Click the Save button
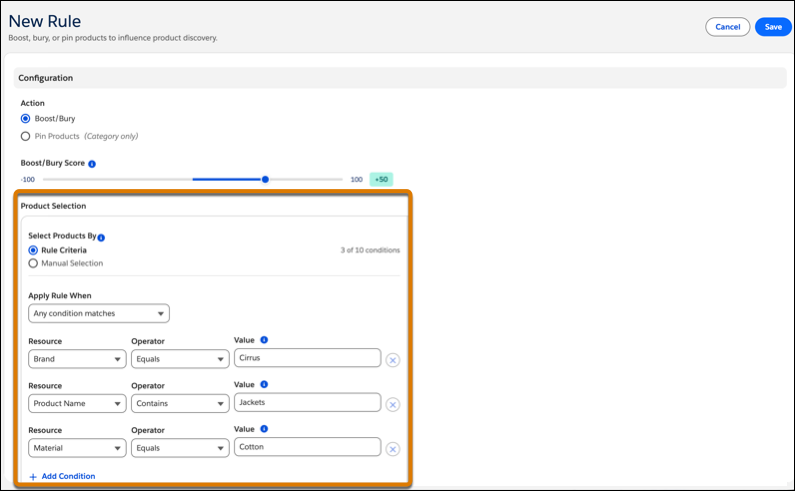The width and height of the screenshot is (795, 491). 773,27
